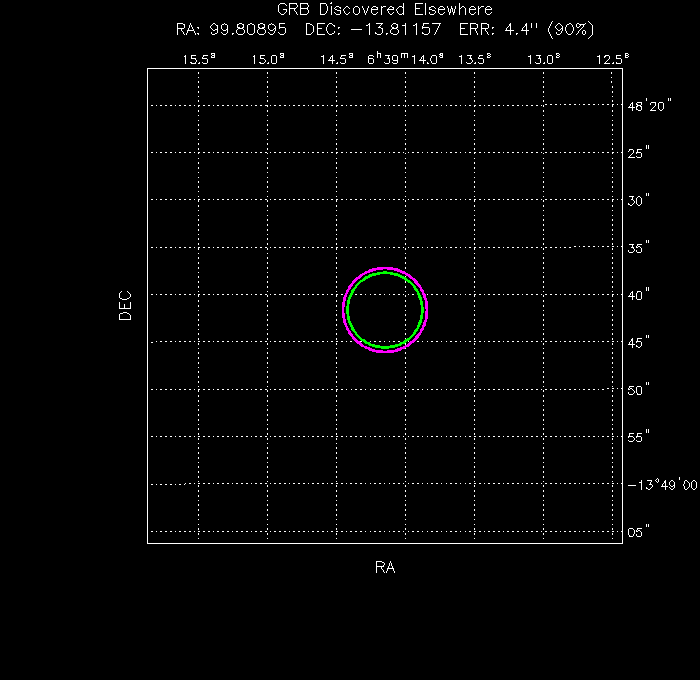Viewport: 700px width, 680px height.
Task: Click the vertical DEC axis label
Action: pos(125,305)
